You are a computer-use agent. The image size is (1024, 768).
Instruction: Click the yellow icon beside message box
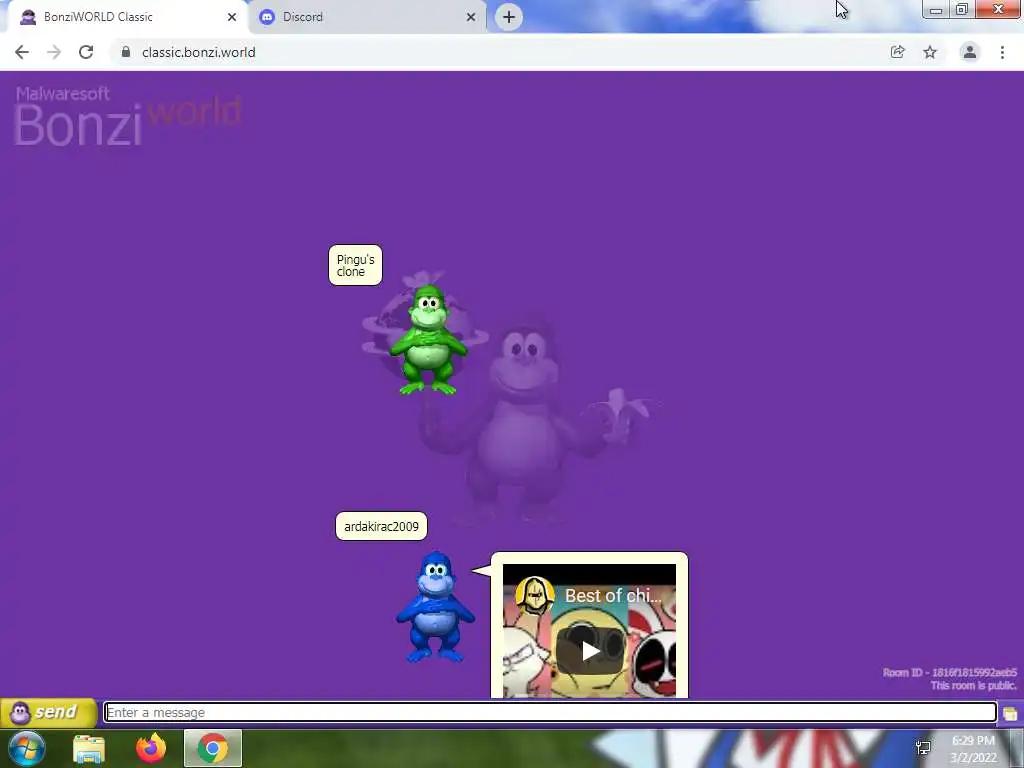(1010, 713)
